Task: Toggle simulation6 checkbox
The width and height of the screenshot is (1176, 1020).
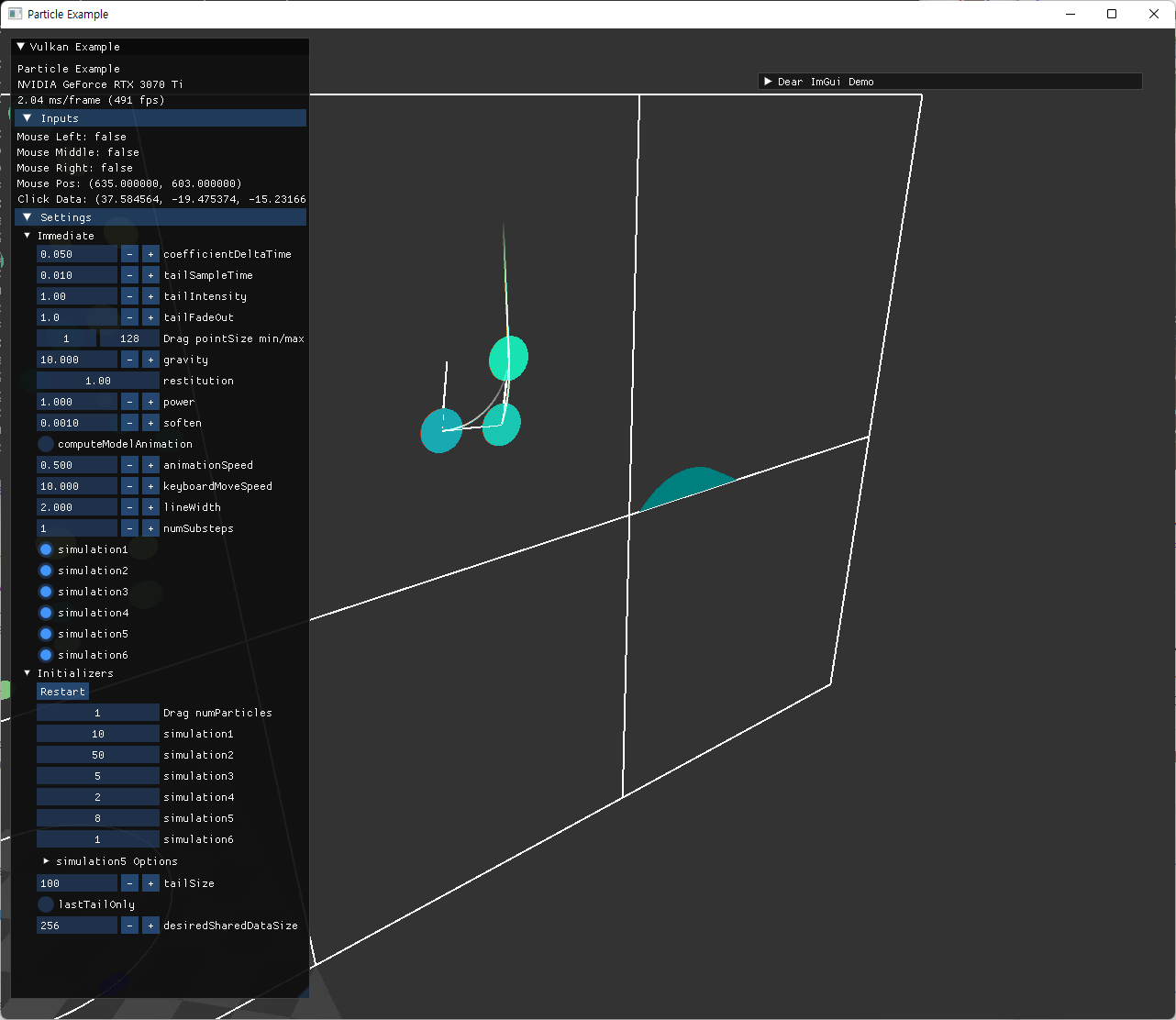Action: [x=45, y=655]
